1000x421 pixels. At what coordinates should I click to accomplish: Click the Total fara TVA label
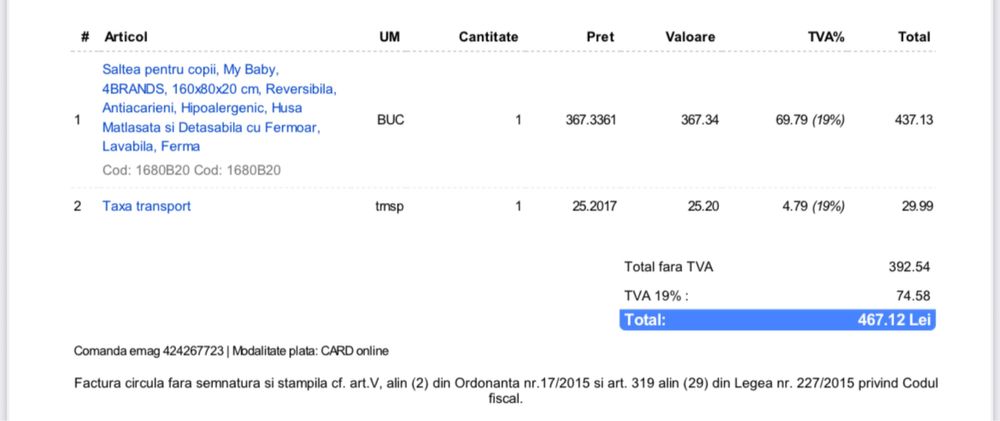[668, 267]
